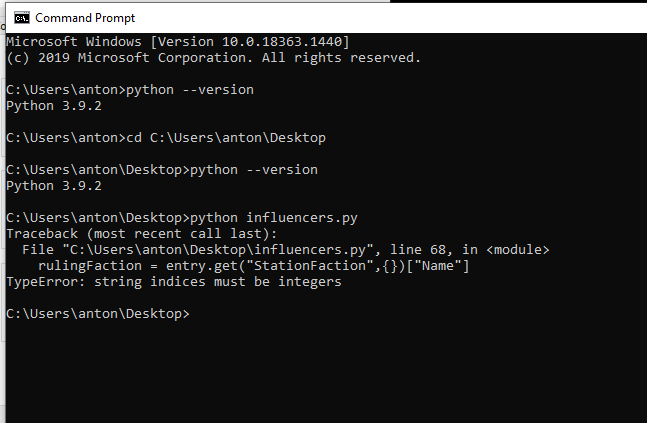
Task: Click the Command Prompt system menu icon
Action: click(x=22, y=18)
